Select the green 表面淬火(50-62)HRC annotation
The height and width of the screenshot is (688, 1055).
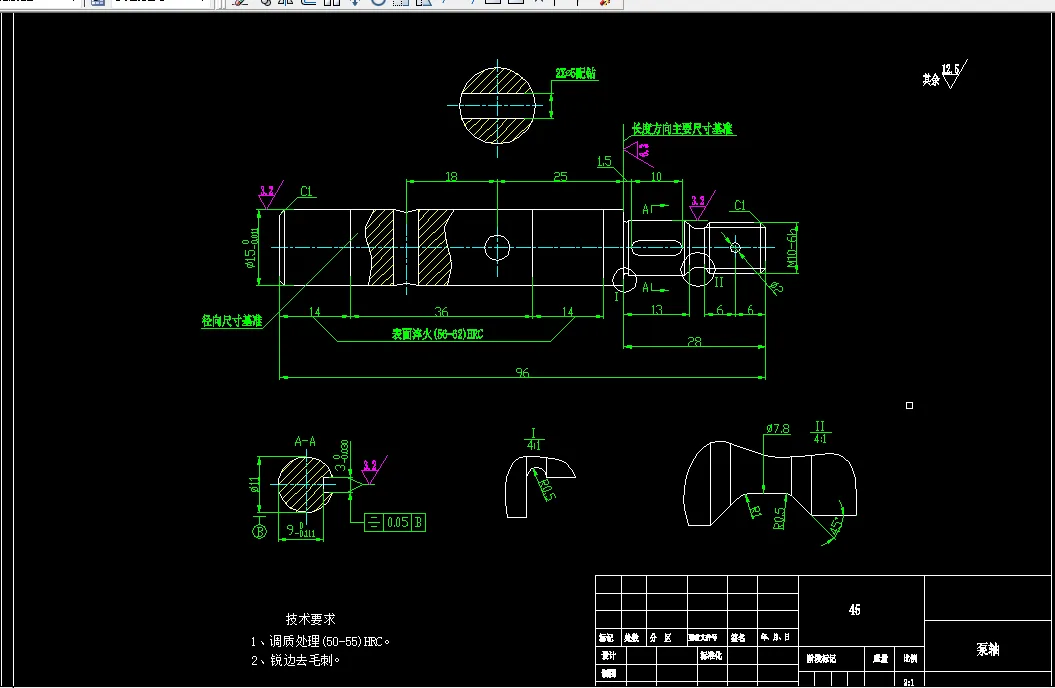(x=439, y=333)
